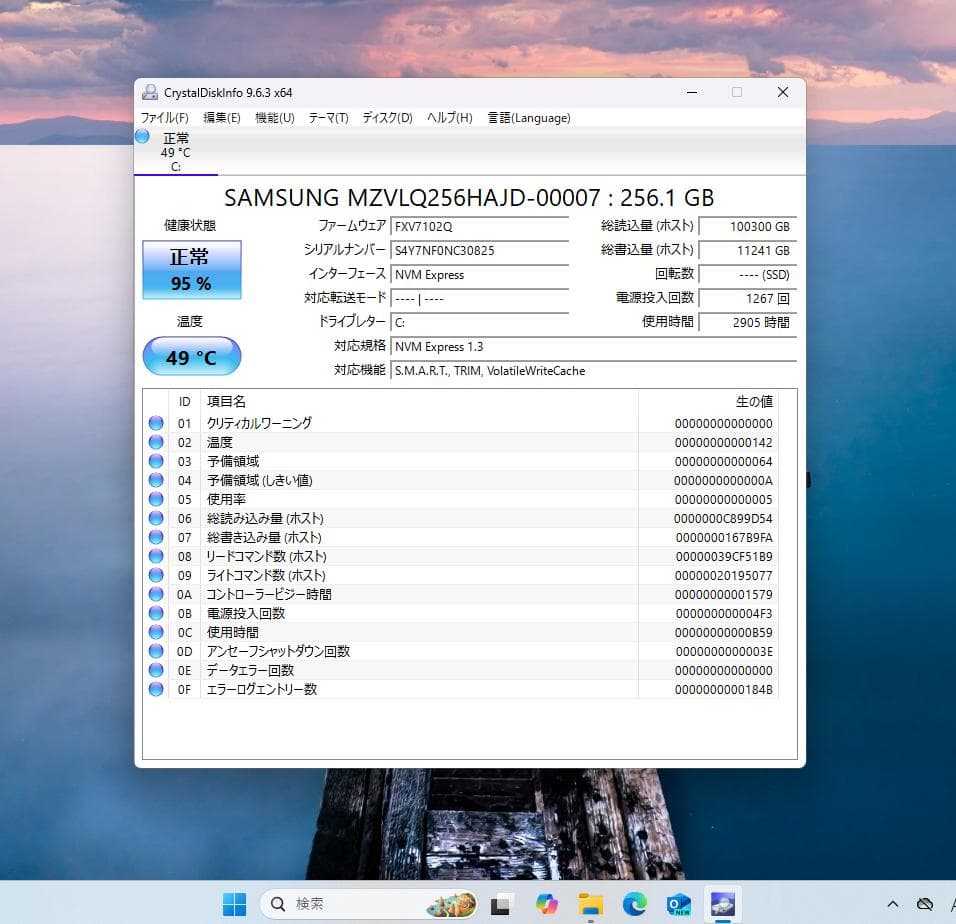The height and width of the screenshot is (924, 956).
Task: Click the 49 °C temperature button
Action: coord(191,356)
